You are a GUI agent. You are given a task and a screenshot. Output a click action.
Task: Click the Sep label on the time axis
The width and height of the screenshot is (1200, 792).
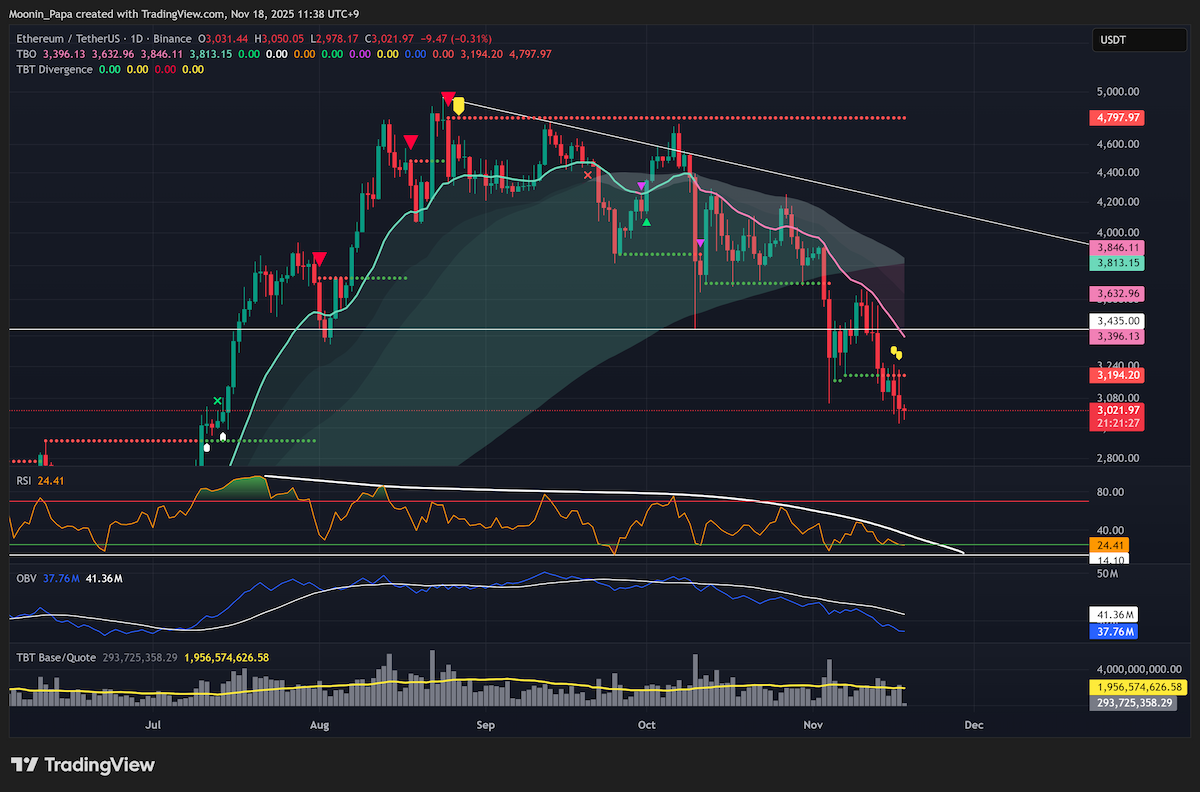click(486, 724)
